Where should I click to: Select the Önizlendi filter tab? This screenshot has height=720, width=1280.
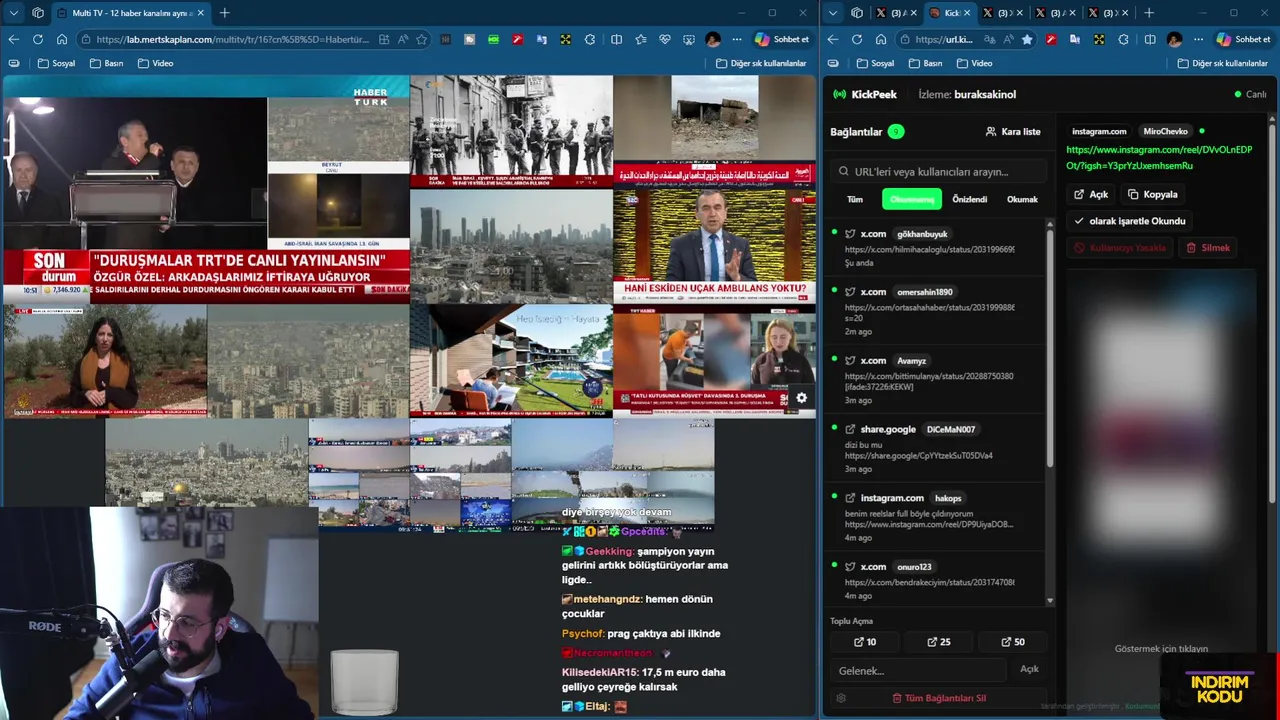969,199
